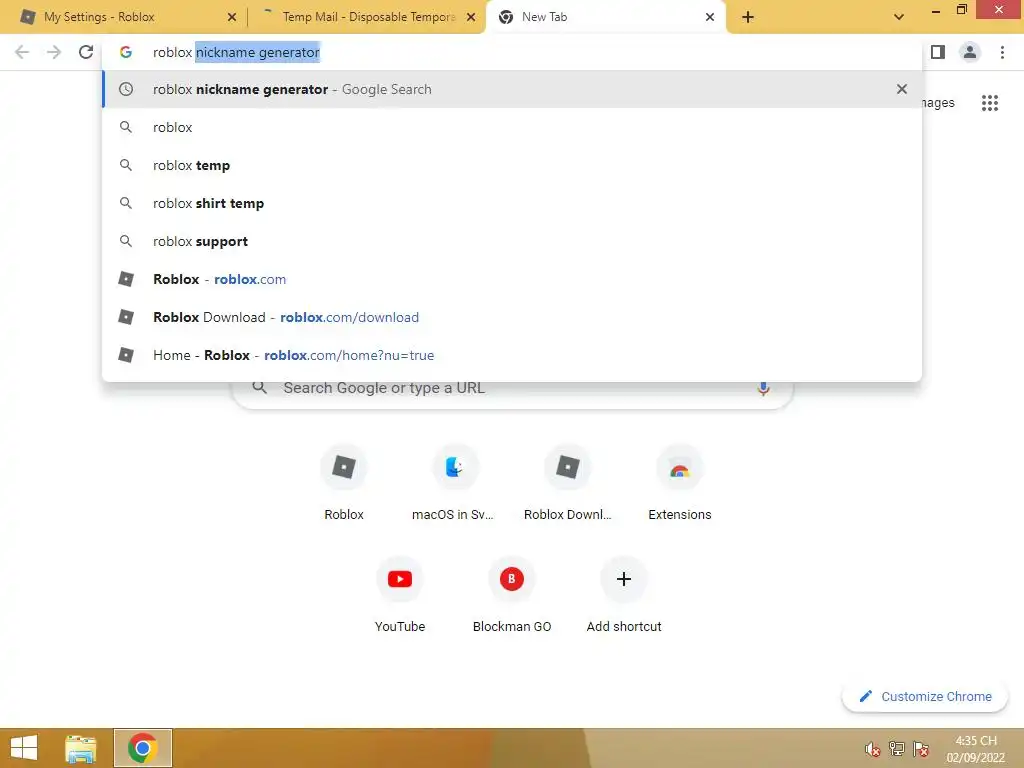This screenshot has width=1024, height=768.
Task: Remove the roblox nickname generator suggestion
Action: point(902,89)
